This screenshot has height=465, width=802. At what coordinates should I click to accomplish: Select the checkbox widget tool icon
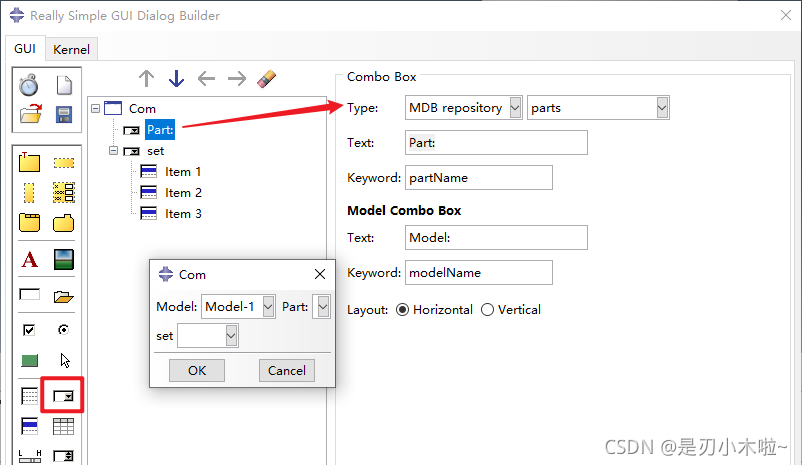click(30, 329)
